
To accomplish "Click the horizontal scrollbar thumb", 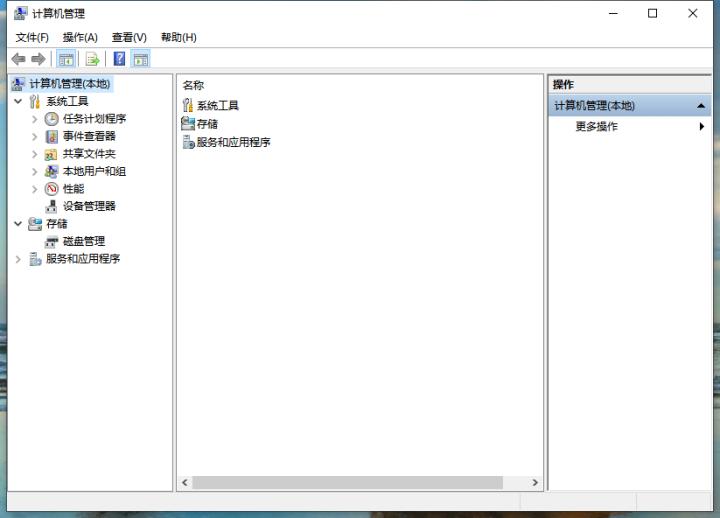I will [x=348, y=482].
